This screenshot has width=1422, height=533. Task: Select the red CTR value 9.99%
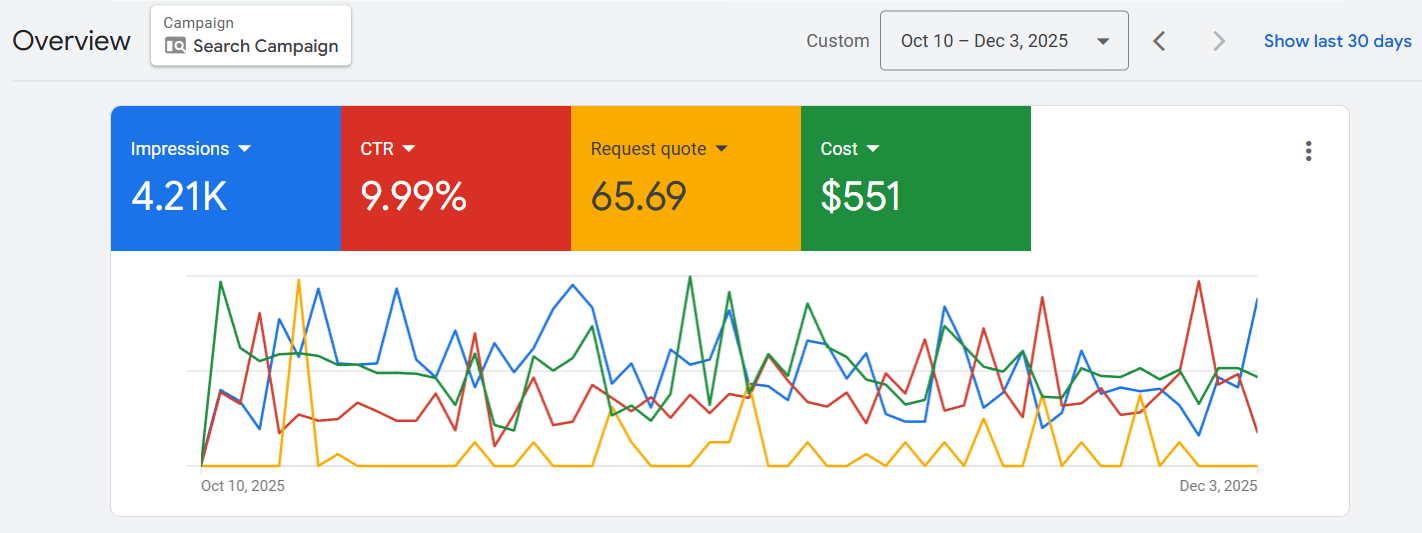(x=413, y=196)
